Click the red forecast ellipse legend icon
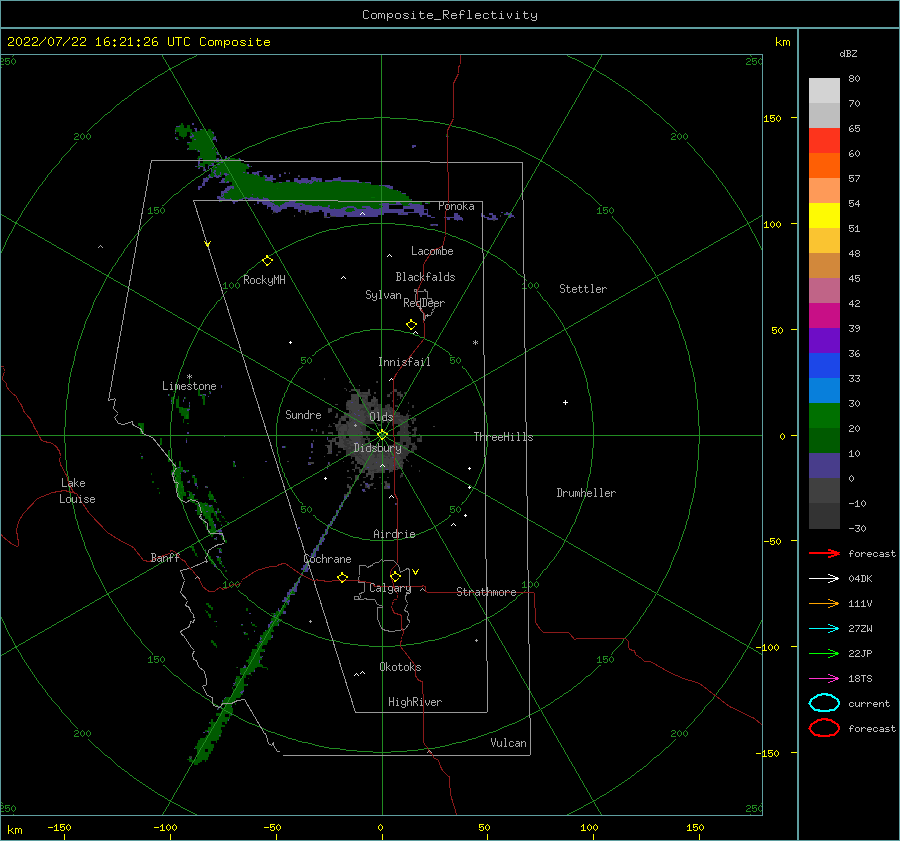900x841 pixels. 824,728
